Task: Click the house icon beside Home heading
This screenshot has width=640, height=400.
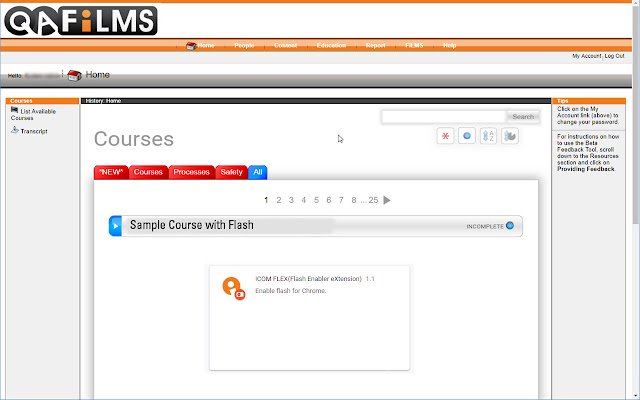Action: click(x=74, y=76)
